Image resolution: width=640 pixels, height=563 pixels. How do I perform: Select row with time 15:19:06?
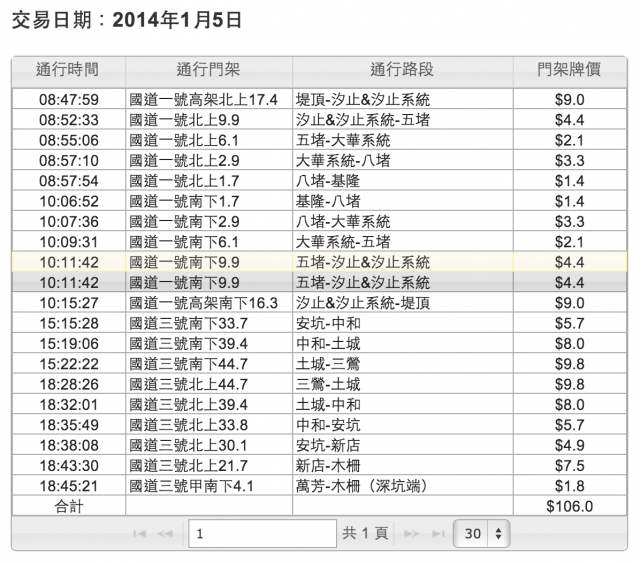(x=320, y=344)
